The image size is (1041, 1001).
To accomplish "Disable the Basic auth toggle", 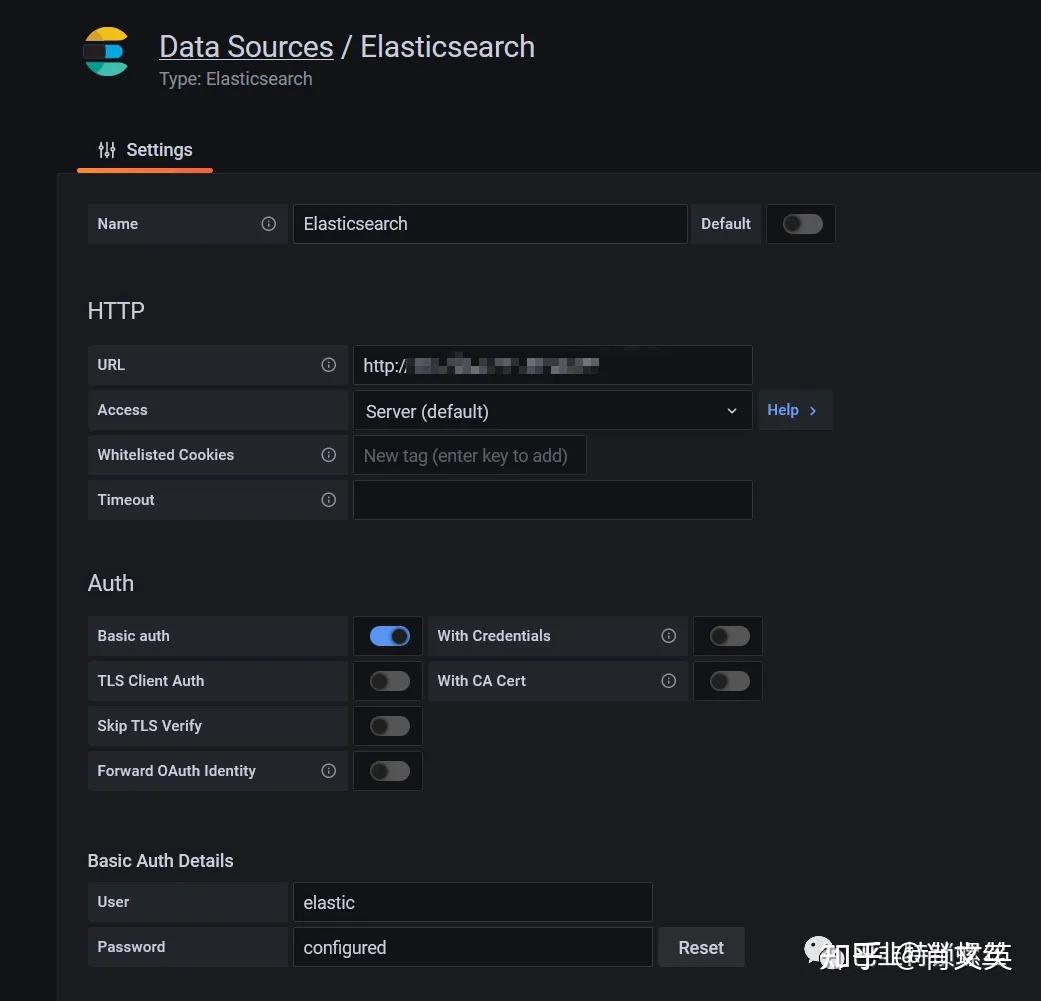I will pyautogui.click(x=389, y=636).
